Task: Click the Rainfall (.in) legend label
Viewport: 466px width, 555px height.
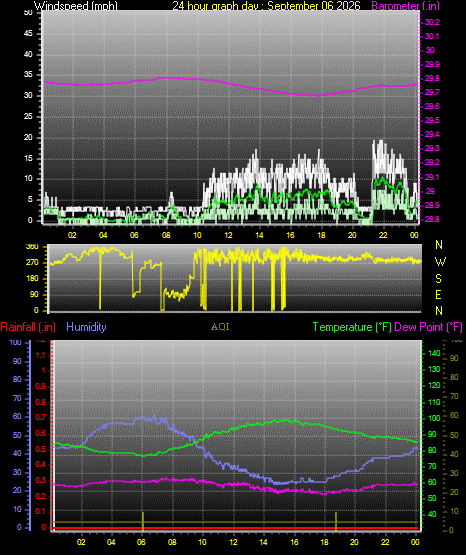Action: 28,327
